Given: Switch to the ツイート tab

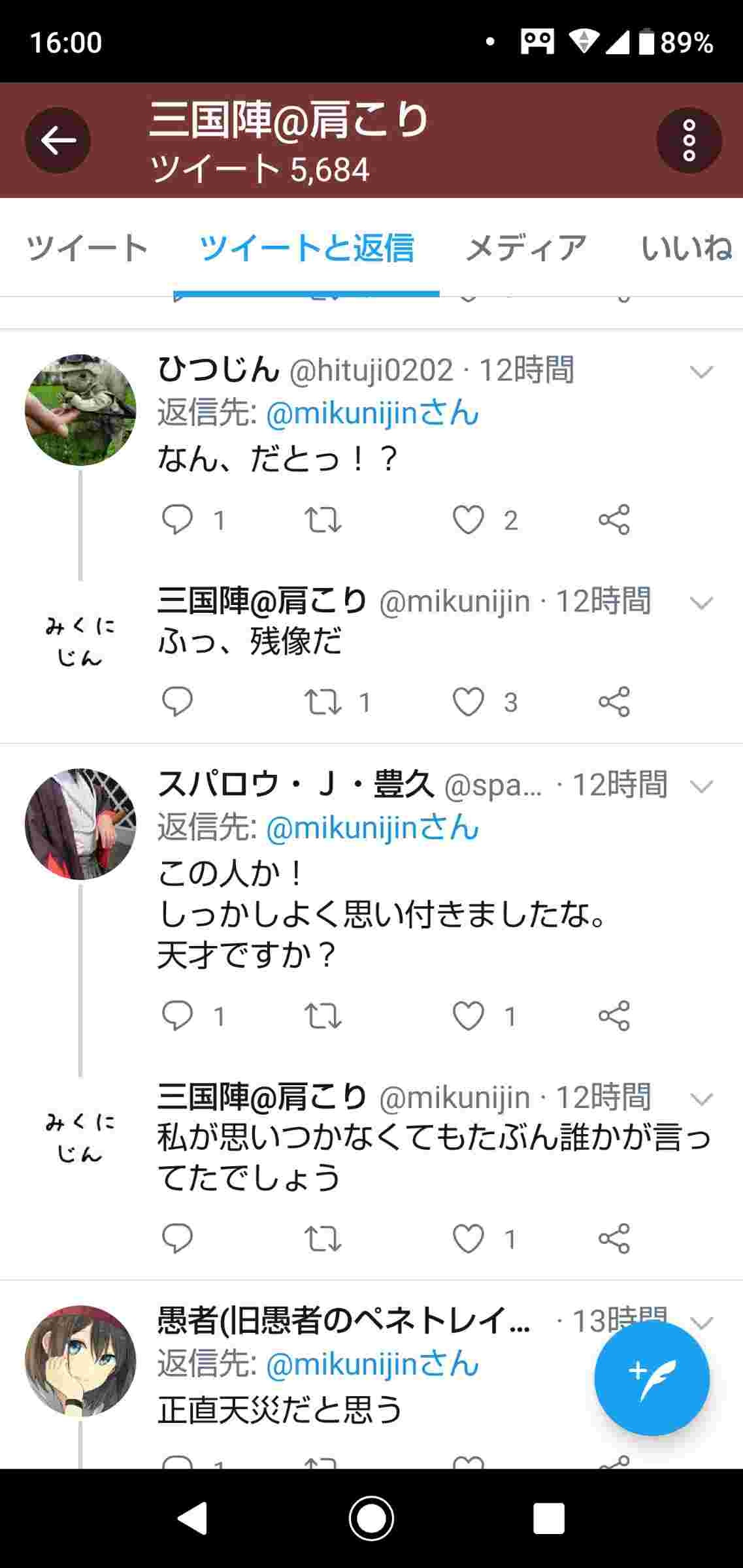Looking at the screenshot, I should 87,248.
